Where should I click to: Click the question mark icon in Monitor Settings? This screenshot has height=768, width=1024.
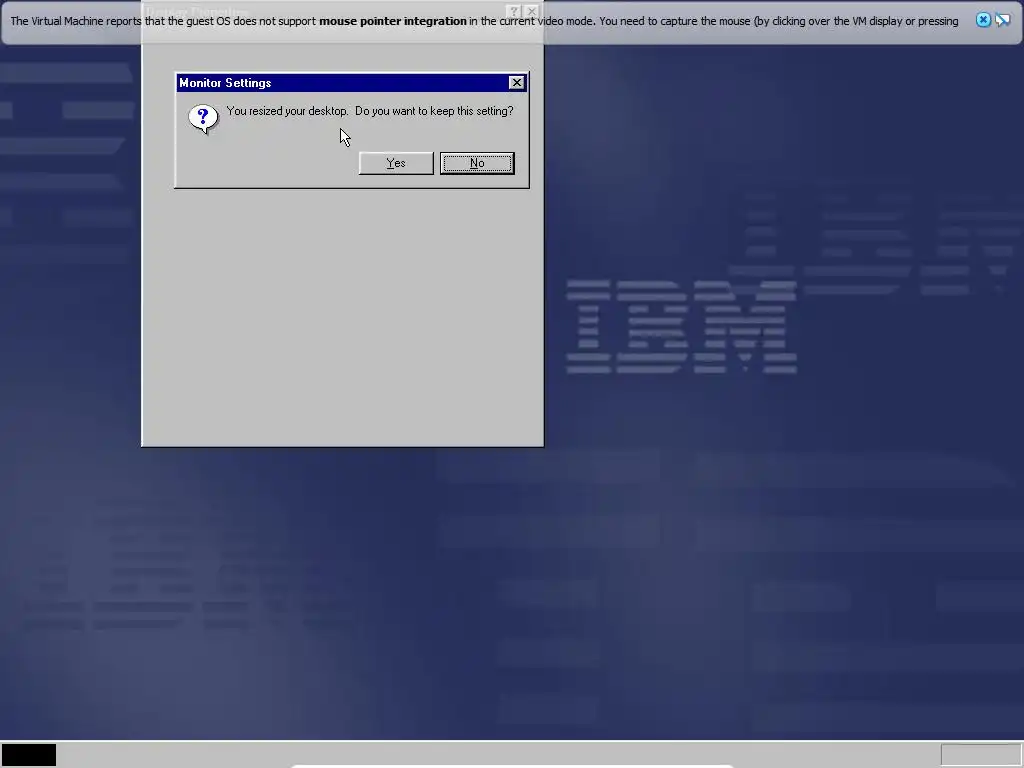pos(203,120)
